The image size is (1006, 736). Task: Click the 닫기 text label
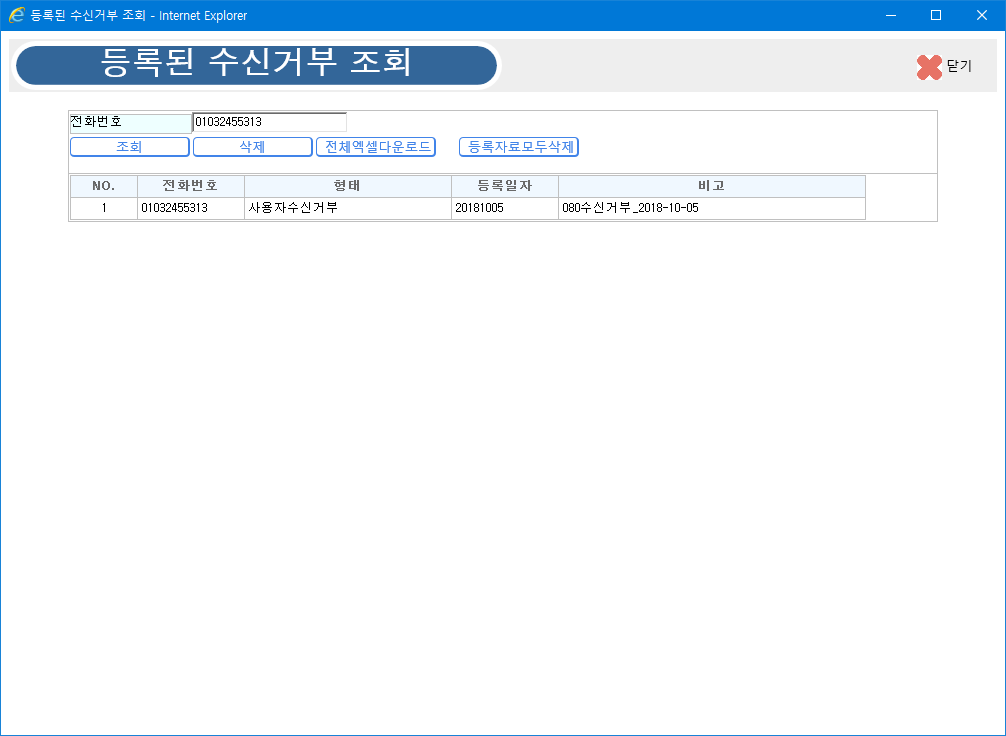coord(959,66)
